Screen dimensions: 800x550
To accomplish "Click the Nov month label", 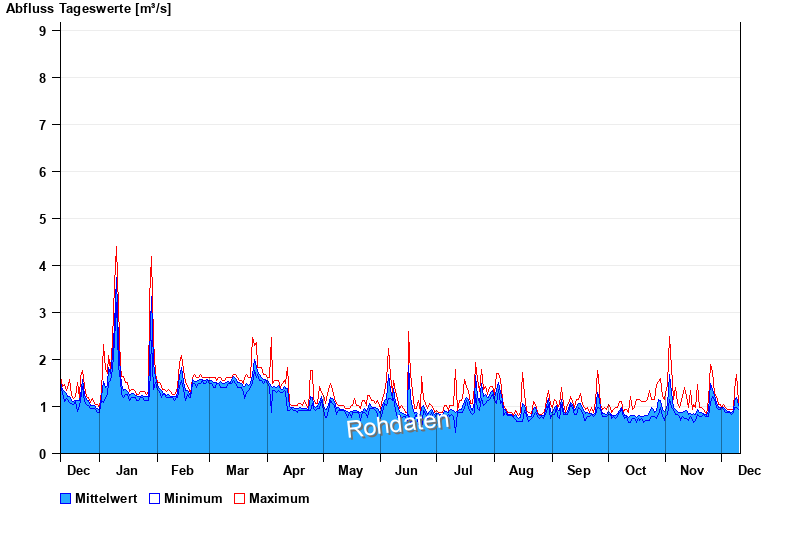I will [x=692, y=470].
